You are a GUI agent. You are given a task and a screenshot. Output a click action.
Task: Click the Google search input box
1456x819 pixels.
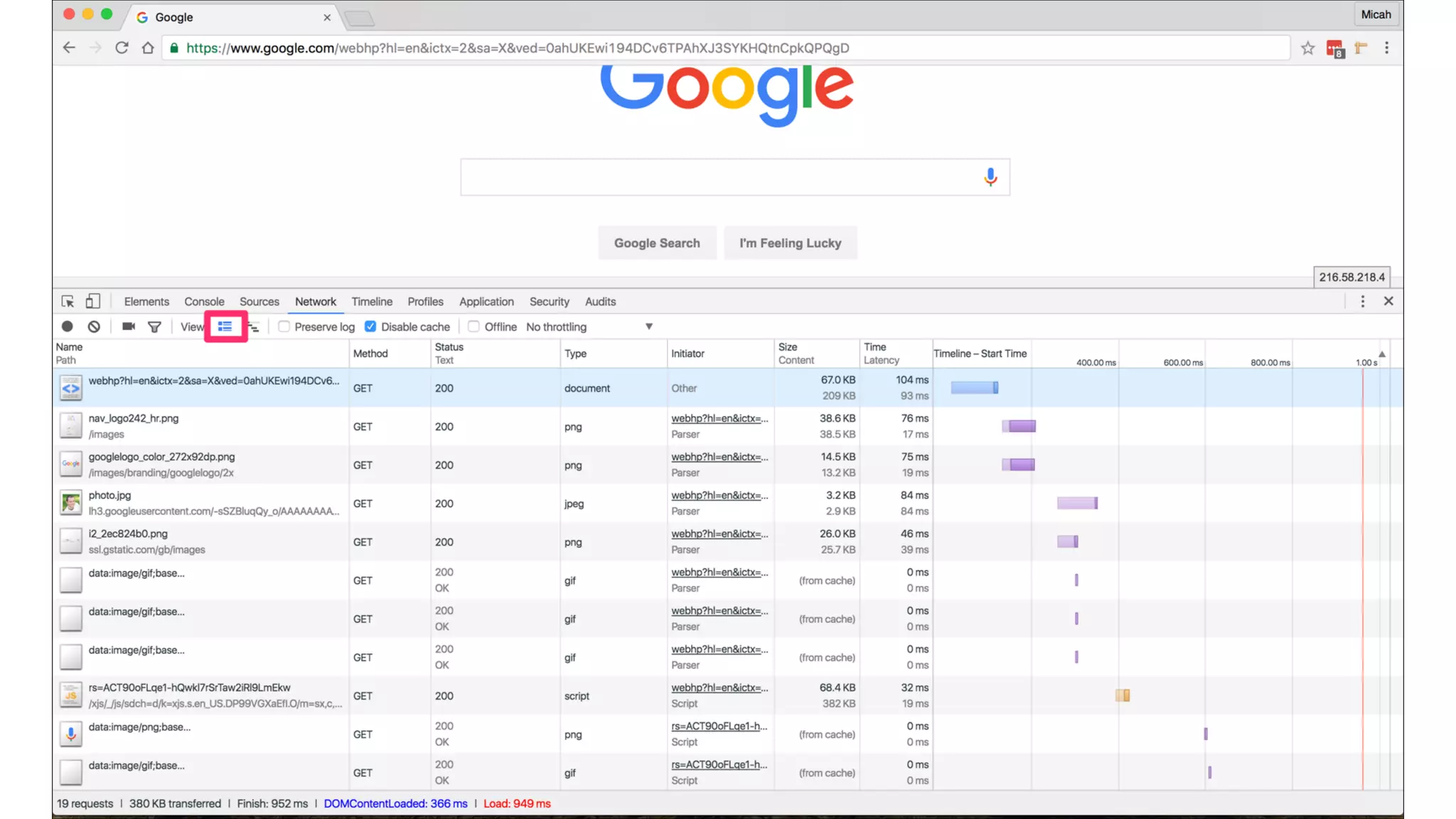[x=718, y=177]
